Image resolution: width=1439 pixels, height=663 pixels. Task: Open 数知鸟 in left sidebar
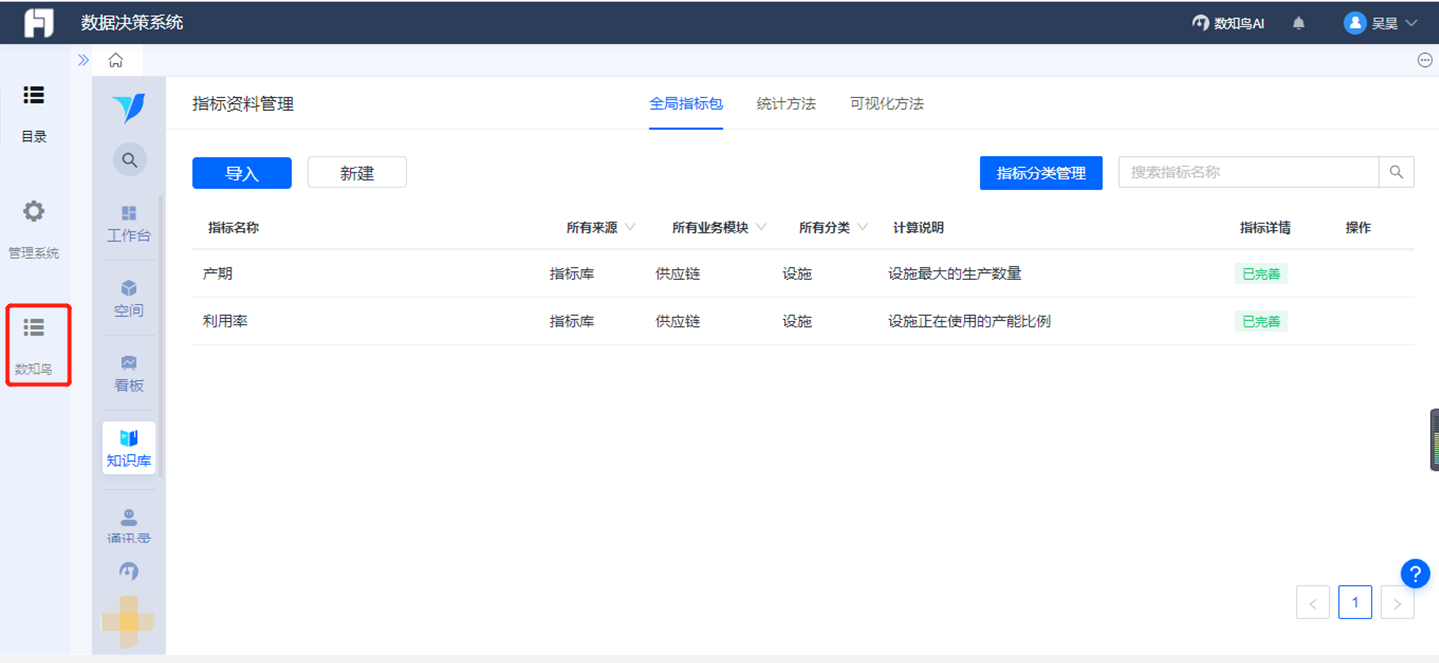click(34, 346)
